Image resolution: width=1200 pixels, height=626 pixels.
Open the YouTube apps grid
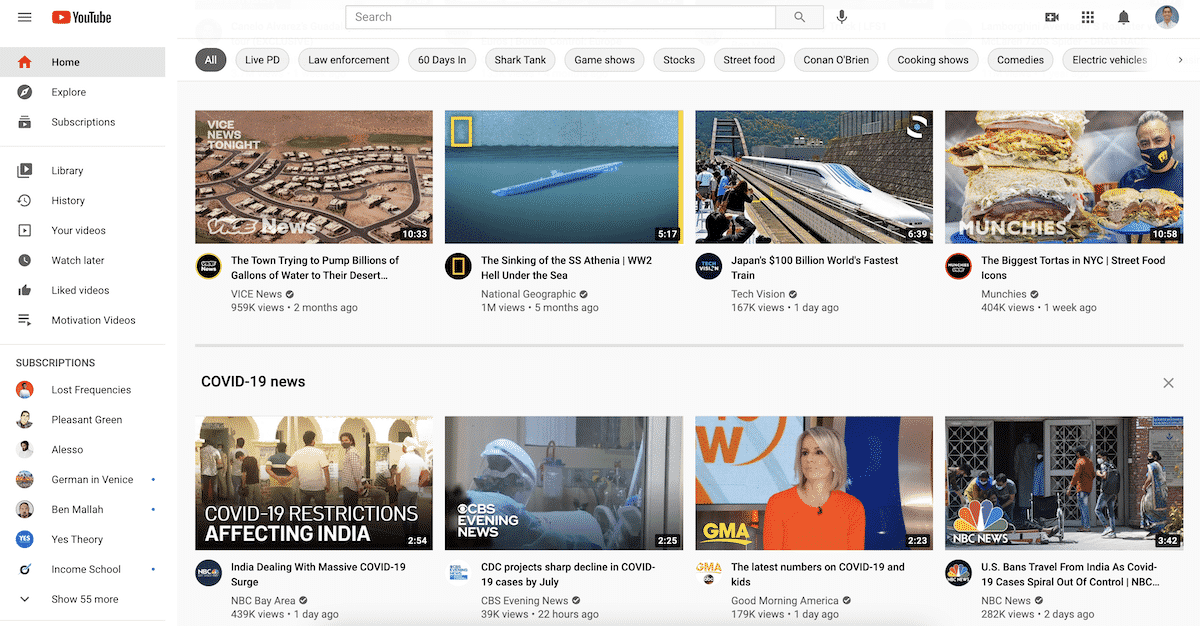tap(1088, 17)
